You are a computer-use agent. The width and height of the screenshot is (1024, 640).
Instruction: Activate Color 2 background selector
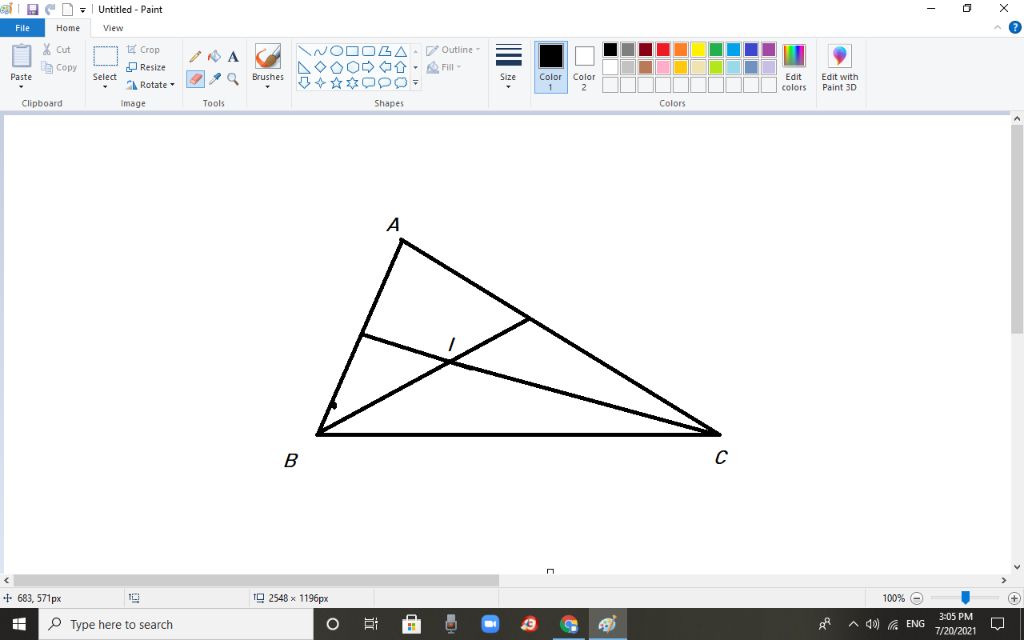[x=584, y=68]
